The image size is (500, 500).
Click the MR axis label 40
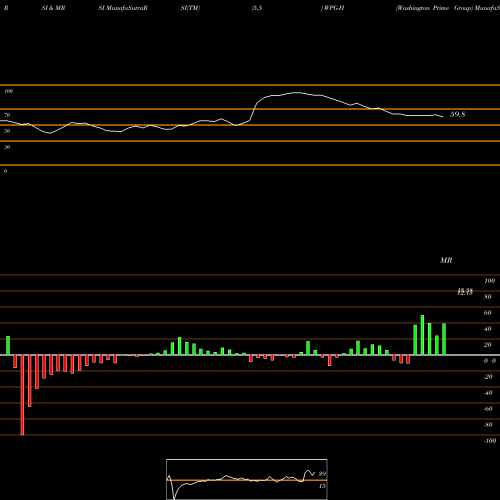pos(488,329)
